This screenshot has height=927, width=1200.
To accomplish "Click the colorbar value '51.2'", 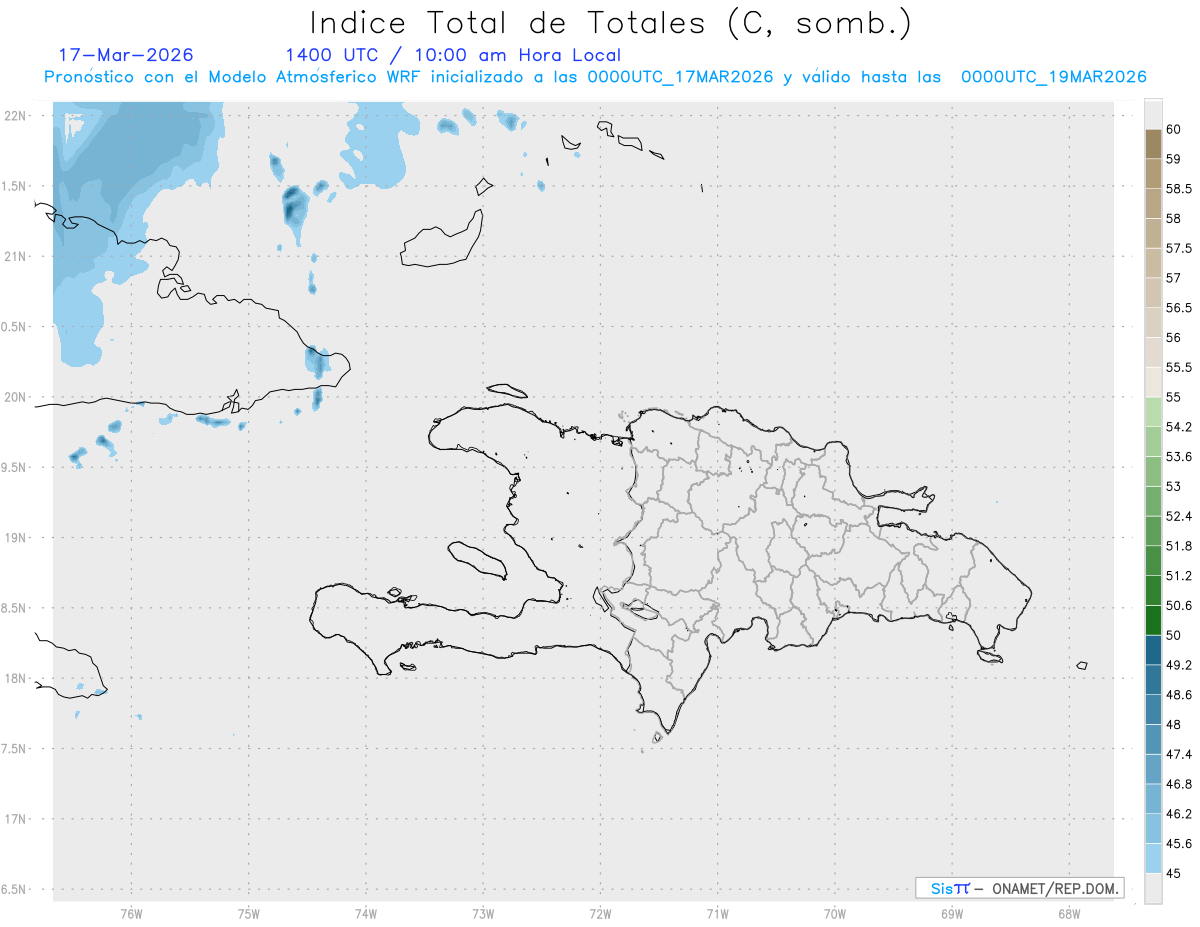I will 1179,576.
